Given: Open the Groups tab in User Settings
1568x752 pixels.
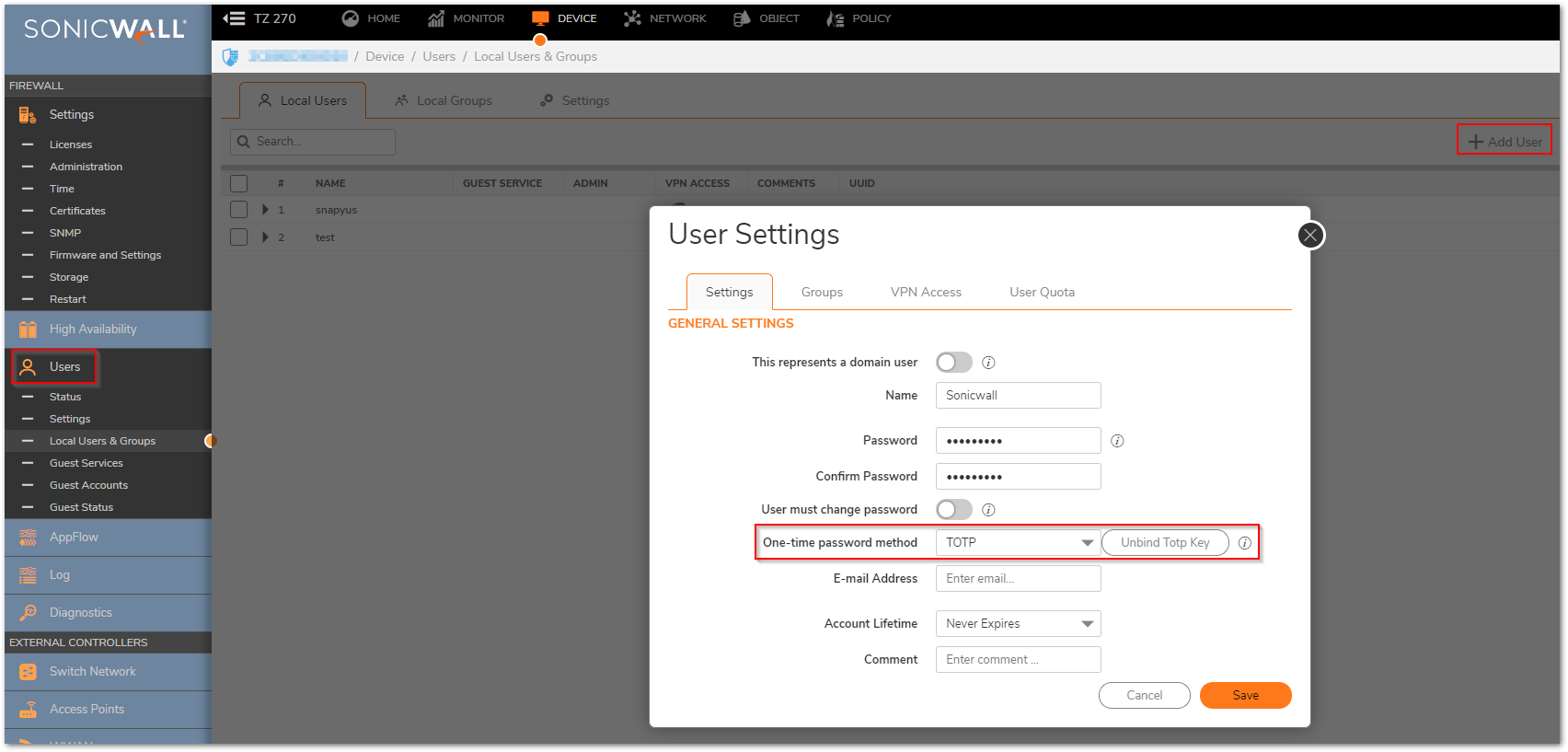Looking at the screenshot, I should [821, 292].
